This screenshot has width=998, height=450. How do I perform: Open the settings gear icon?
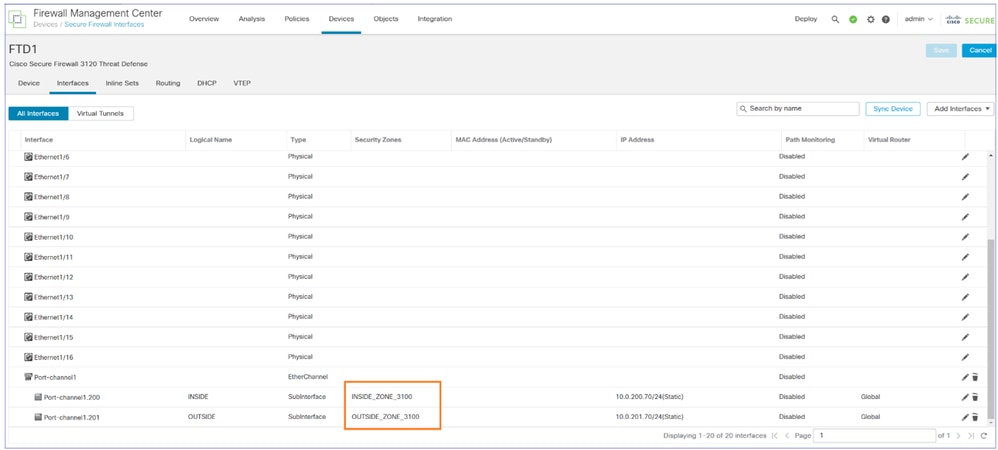pyautogui.click(x=870, y=19)
